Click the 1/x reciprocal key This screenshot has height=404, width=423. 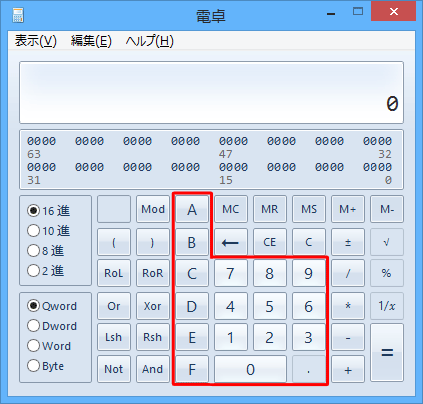(x=387, y=306)
